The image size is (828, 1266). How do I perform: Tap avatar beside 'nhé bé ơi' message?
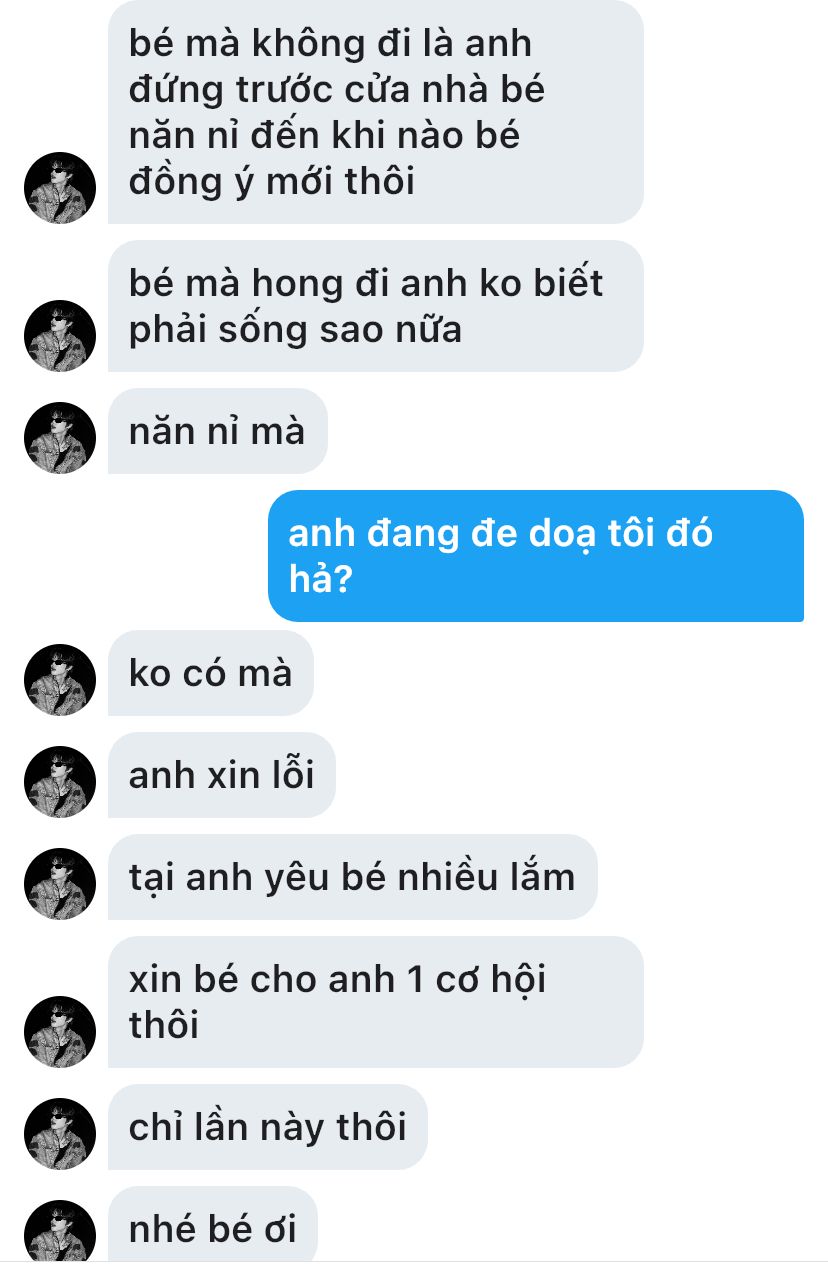click(x=60, y=1231)
